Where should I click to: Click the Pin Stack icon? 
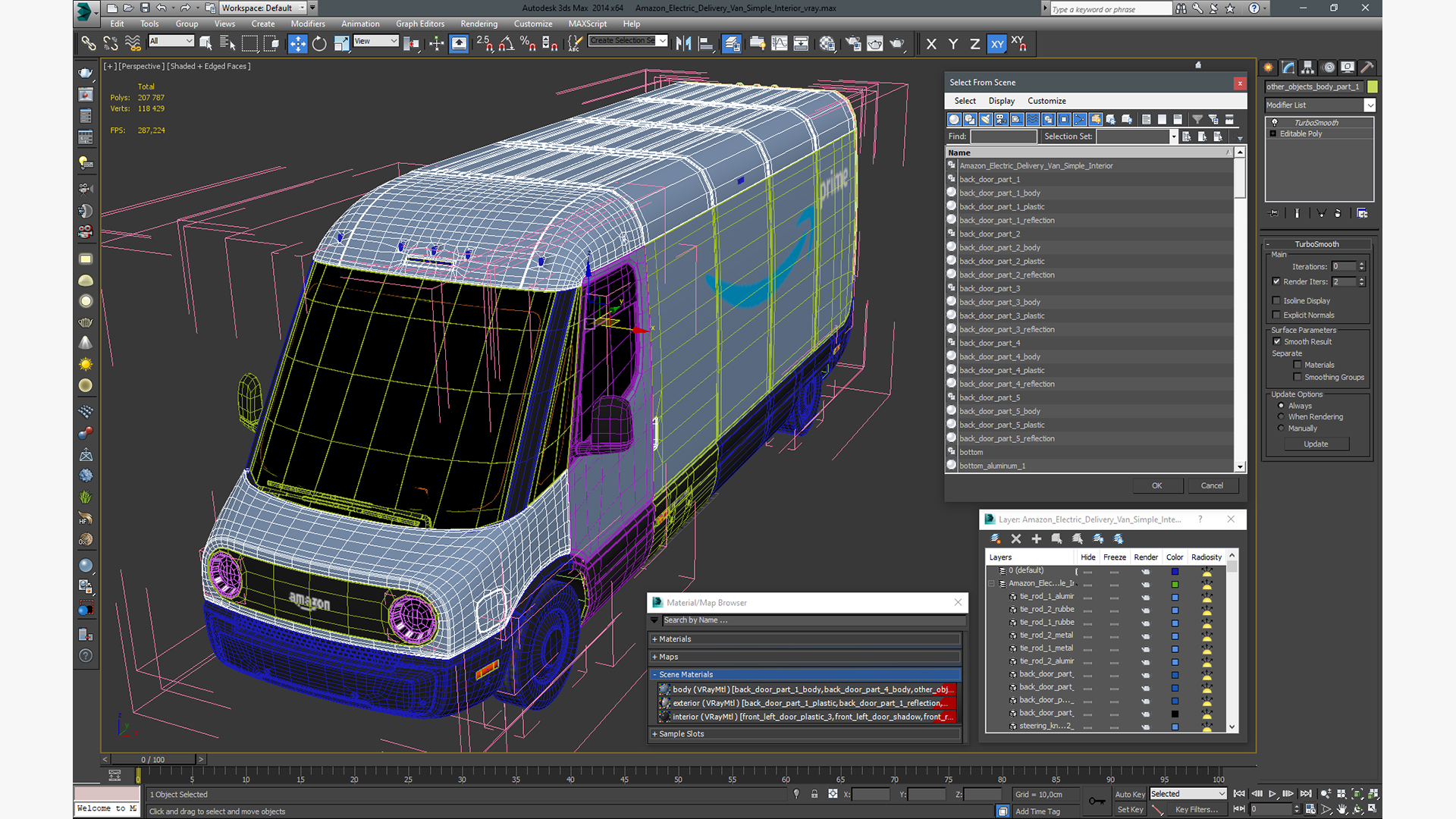[x=1273, y=213]
